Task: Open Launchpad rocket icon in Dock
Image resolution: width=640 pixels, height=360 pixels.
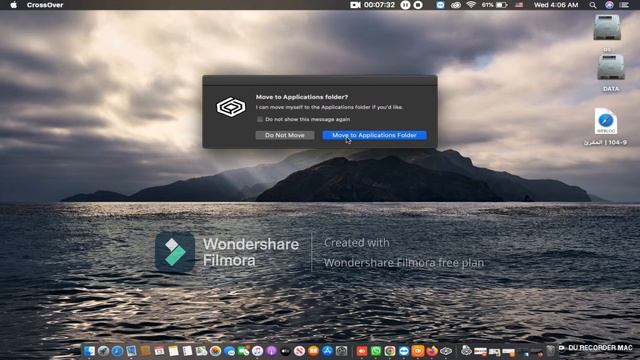Action: [103, 351]
